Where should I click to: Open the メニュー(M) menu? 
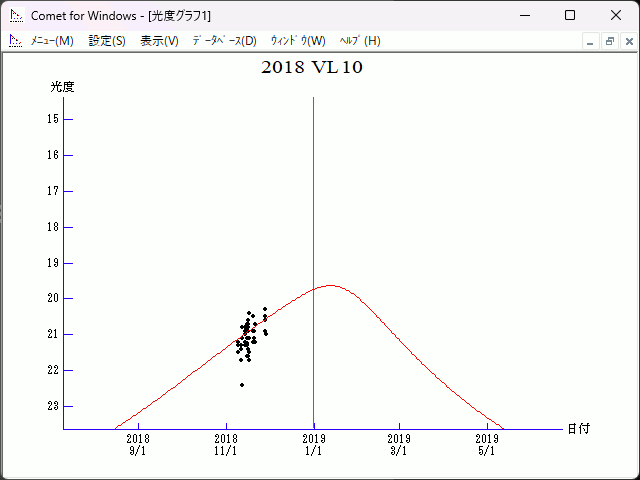(52, 41)
